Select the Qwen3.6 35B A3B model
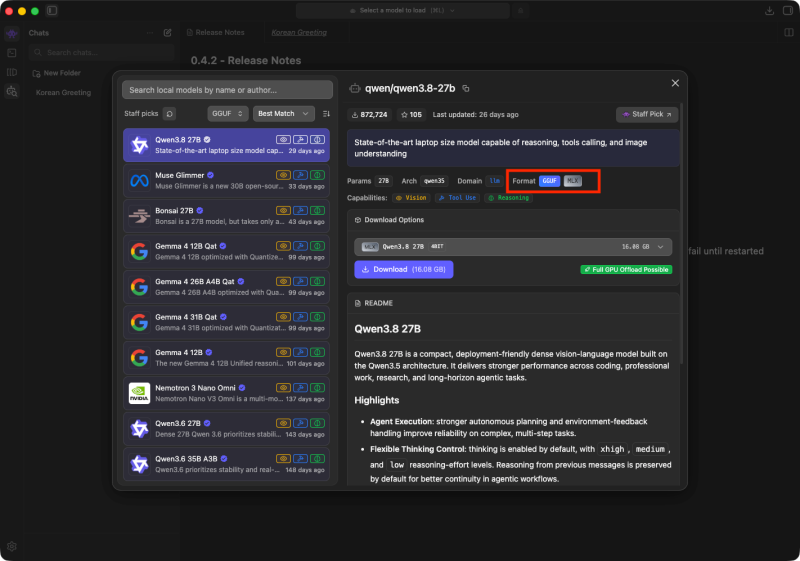800x561 pixels. click(x=226, y=464)
